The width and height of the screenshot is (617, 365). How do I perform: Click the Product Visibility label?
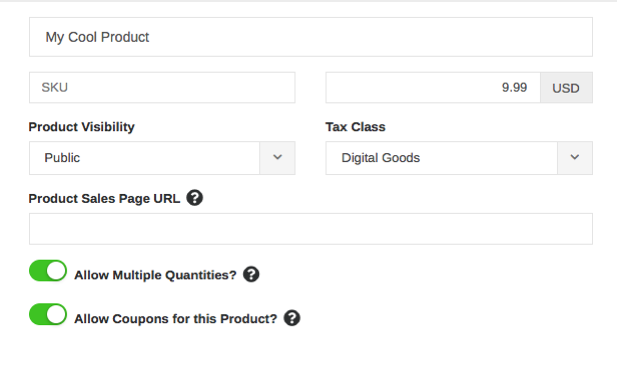81,127
